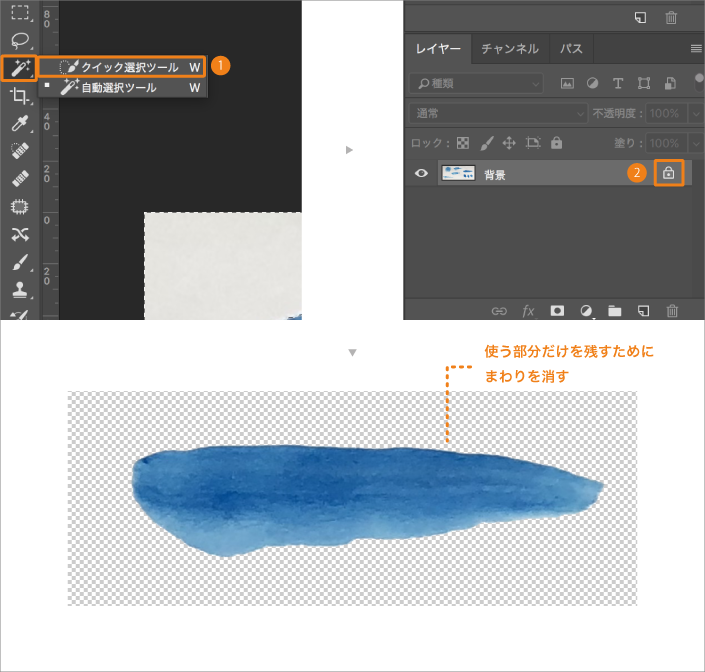Expand the 不透明度 opacity slider arrow

[x=696, y=113]
